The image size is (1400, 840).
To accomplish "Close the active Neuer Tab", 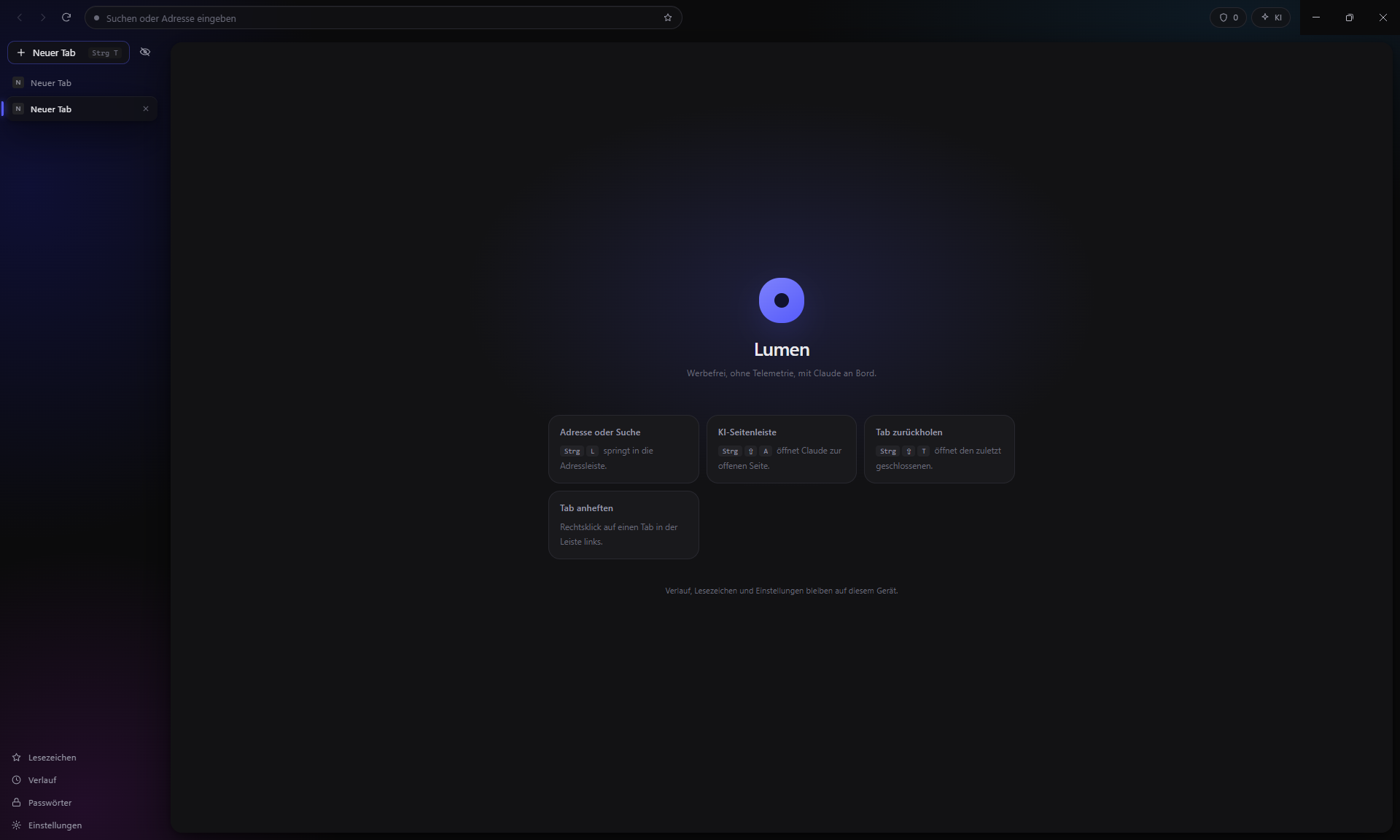I will click(x=146, y=109).
